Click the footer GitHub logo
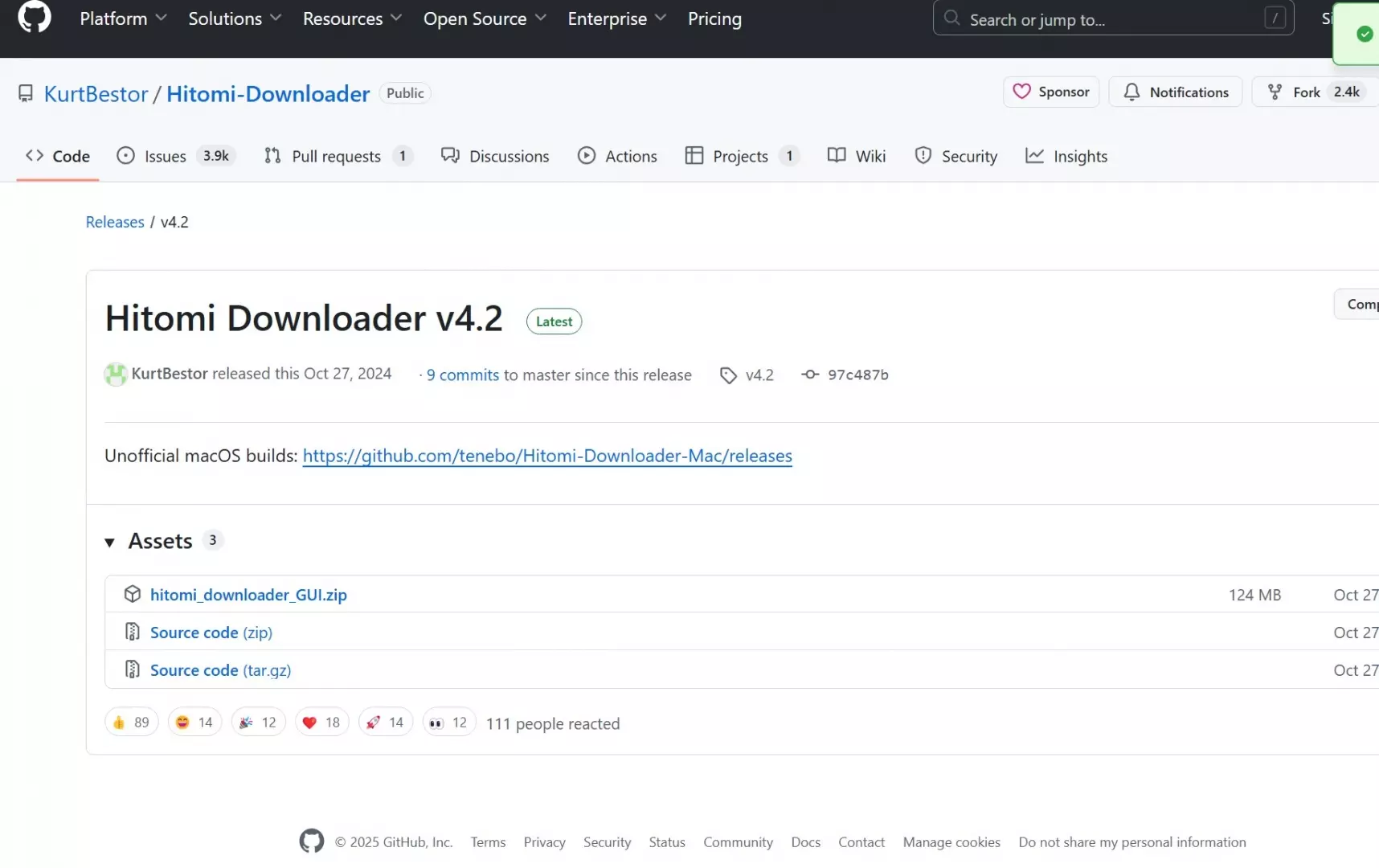Image resolution: width=1379 pixels, height=868 pixels. click(312, 841)
